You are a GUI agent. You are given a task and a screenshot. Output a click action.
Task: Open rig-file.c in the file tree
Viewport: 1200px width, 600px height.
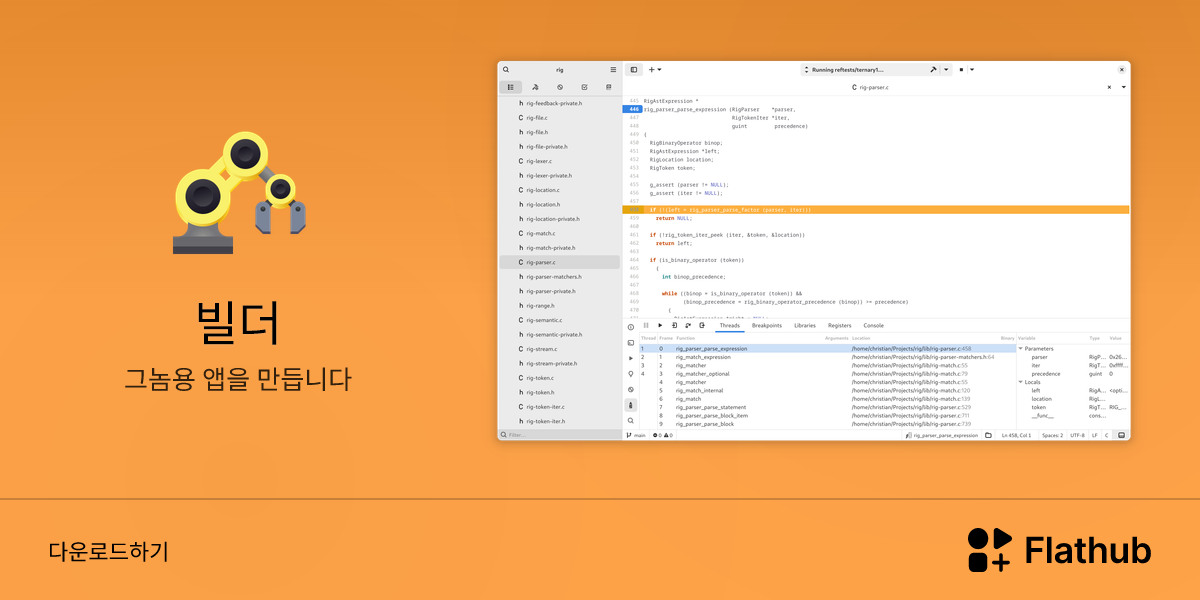(560, 118)
